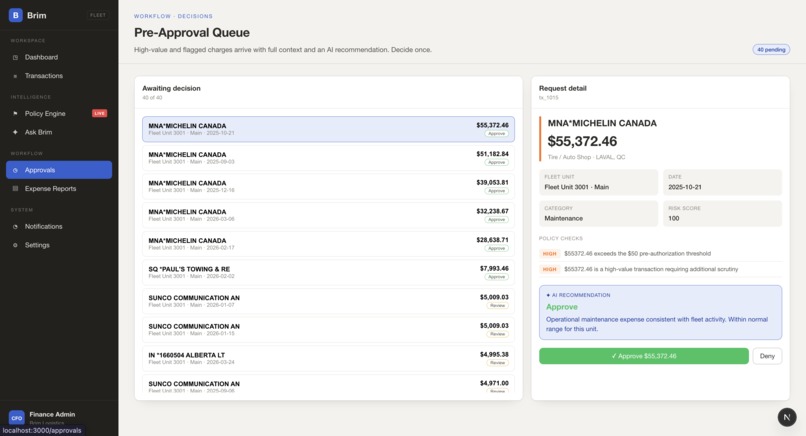Click first HIGH policy check badge
Viewport: 806px width, 436px height.
point(549,253)
